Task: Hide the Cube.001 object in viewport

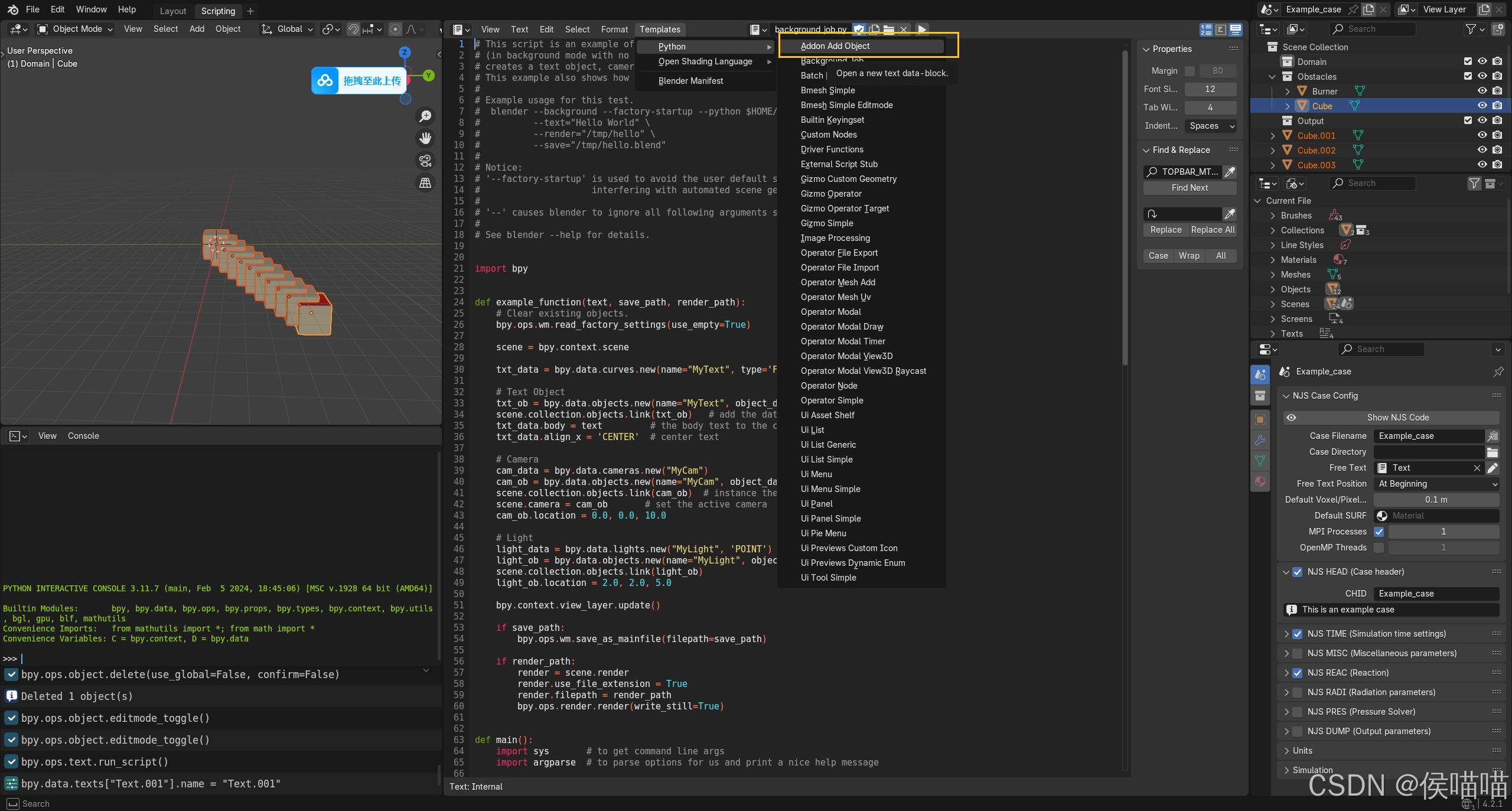Action: tap(1482, 135)
